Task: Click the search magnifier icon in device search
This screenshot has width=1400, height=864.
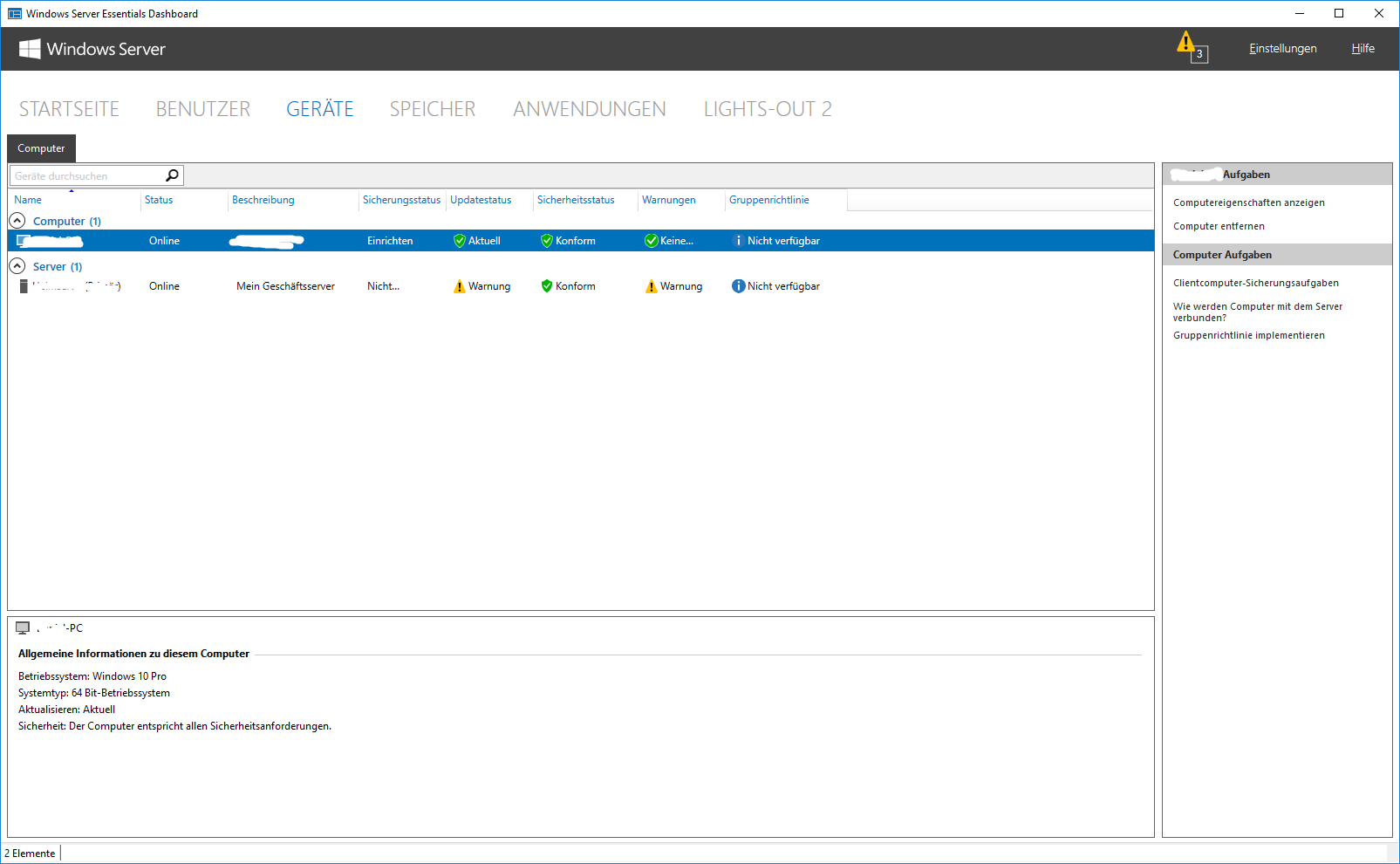Action: click(173, 175)
